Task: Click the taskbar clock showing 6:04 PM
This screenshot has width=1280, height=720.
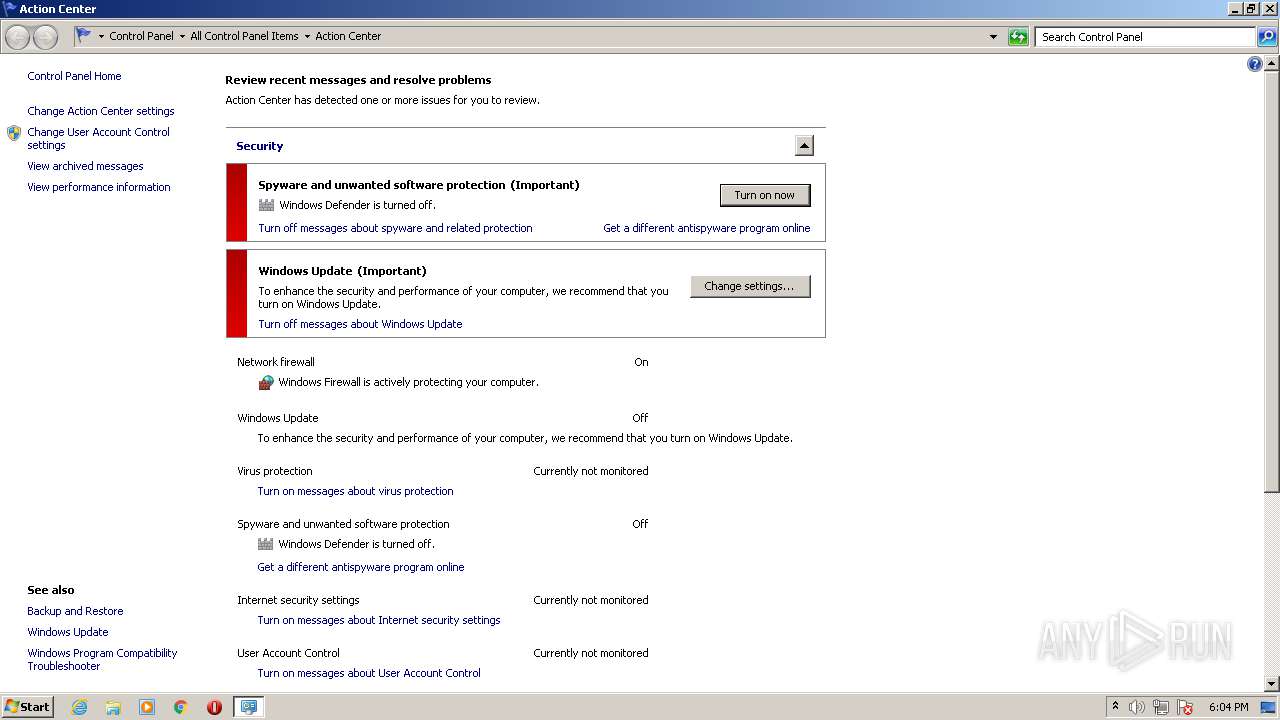Action: 1228,707
